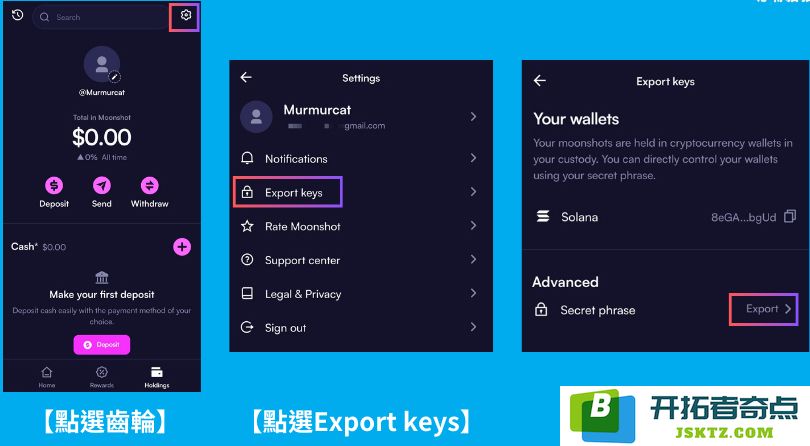Go back from the Export keys screen
Image resolution: width=810 pixels, height=446 pixels.
click(x=540, y=81)
